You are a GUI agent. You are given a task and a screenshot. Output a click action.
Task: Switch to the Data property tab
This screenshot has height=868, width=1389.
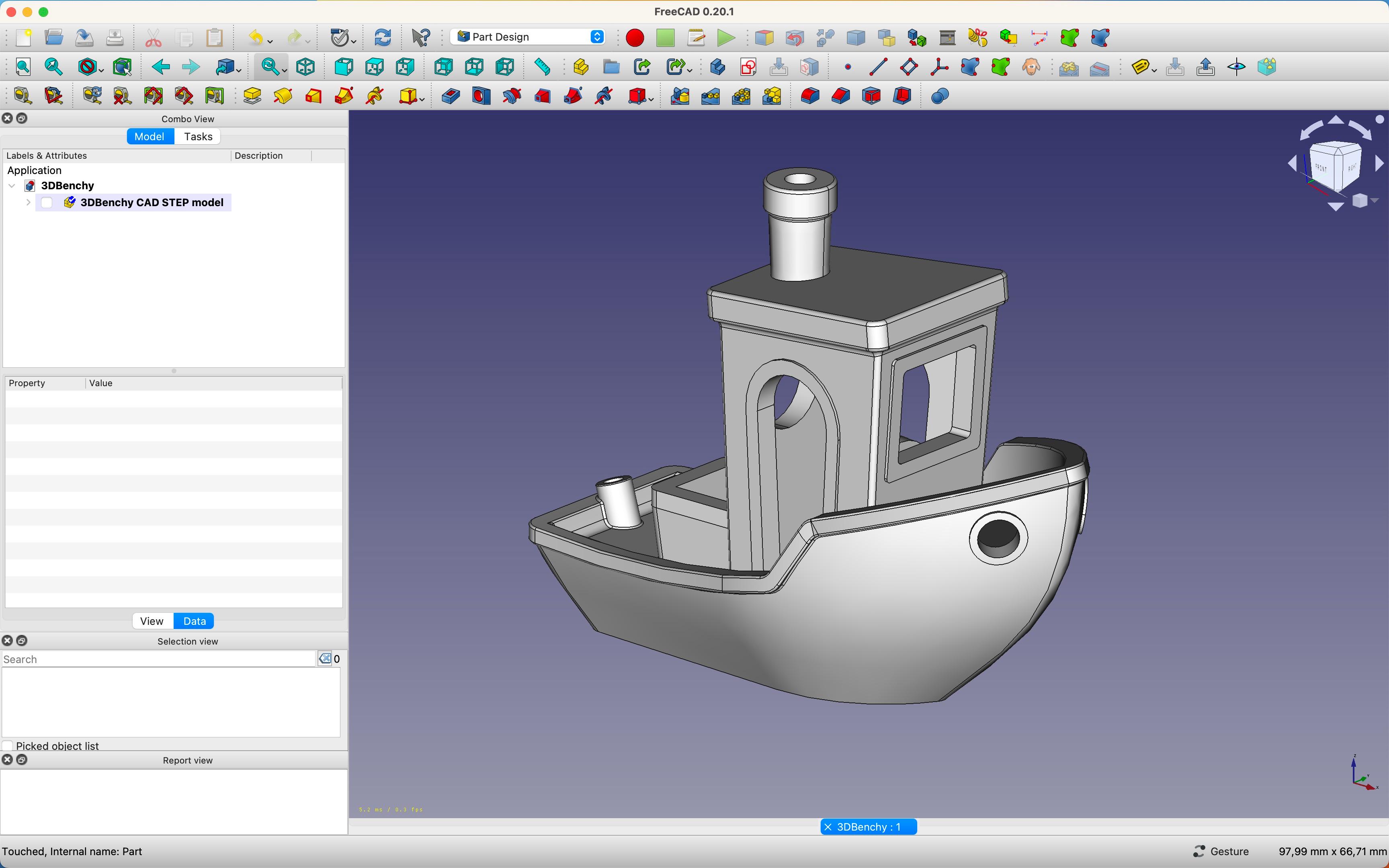pyautogui.click(x=195, y=621)
